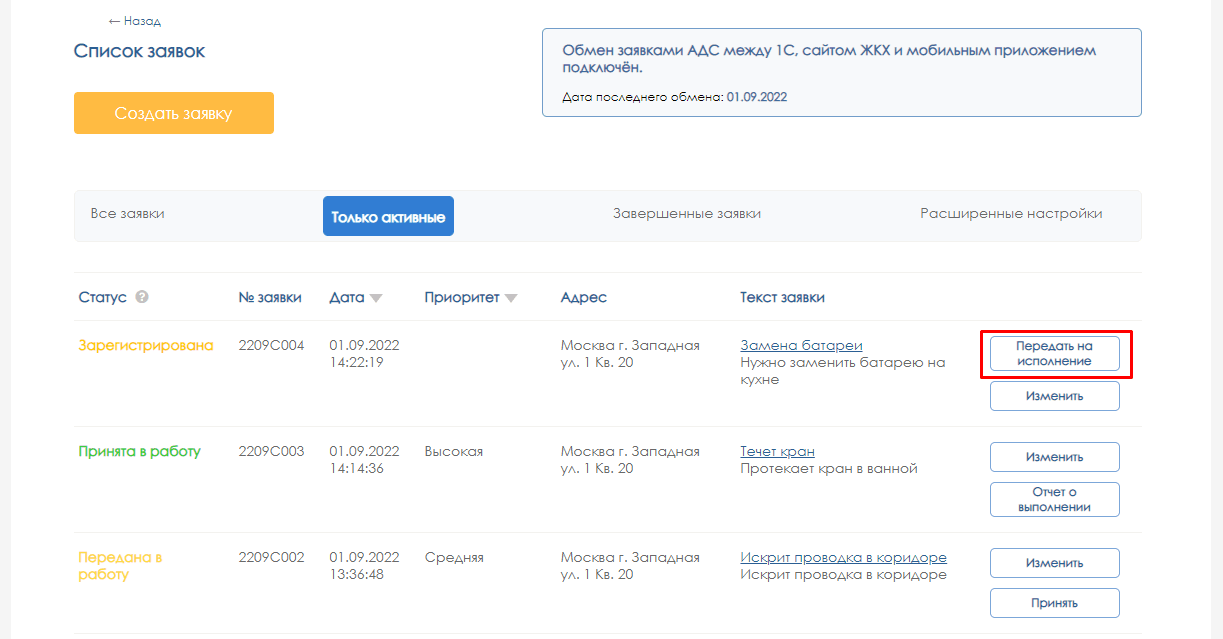The width and height of the screenshot is (1223, 639).
Task: Switch to the Все заявки tab
Action: 127,214
